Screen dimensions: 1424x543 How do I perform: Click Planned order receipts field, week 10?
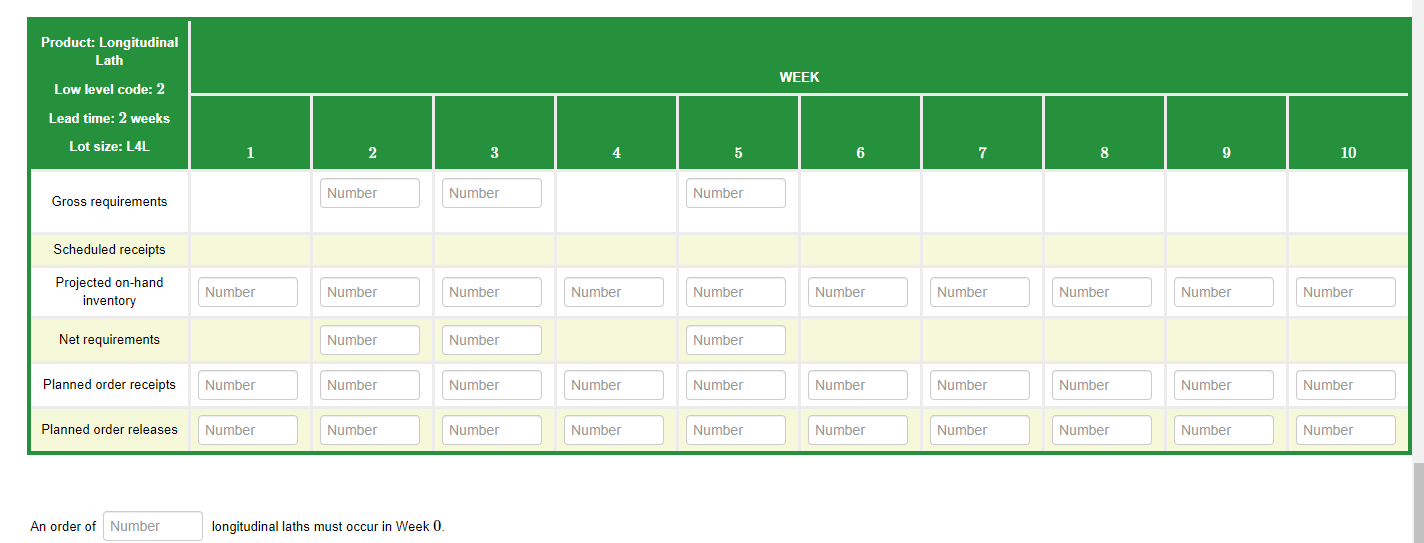coord(1346,385)
